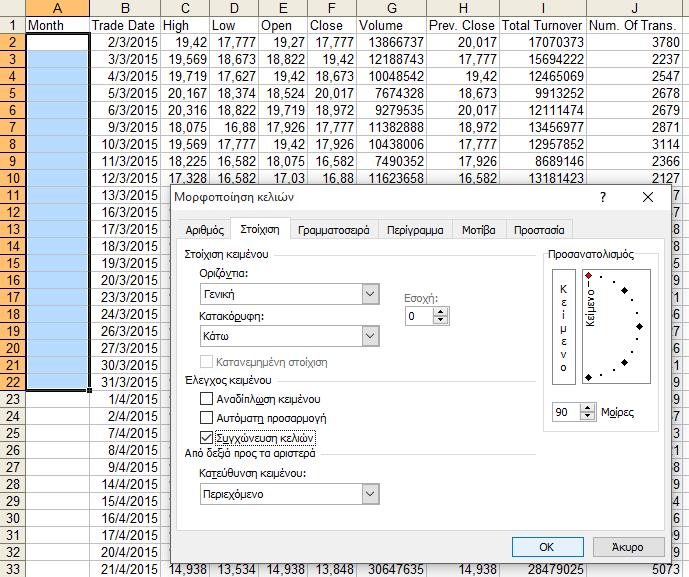Image resolution: width=689 pixels, height=577 pixels.
Task: Click the Month header cell
Action: click(57, 25)
